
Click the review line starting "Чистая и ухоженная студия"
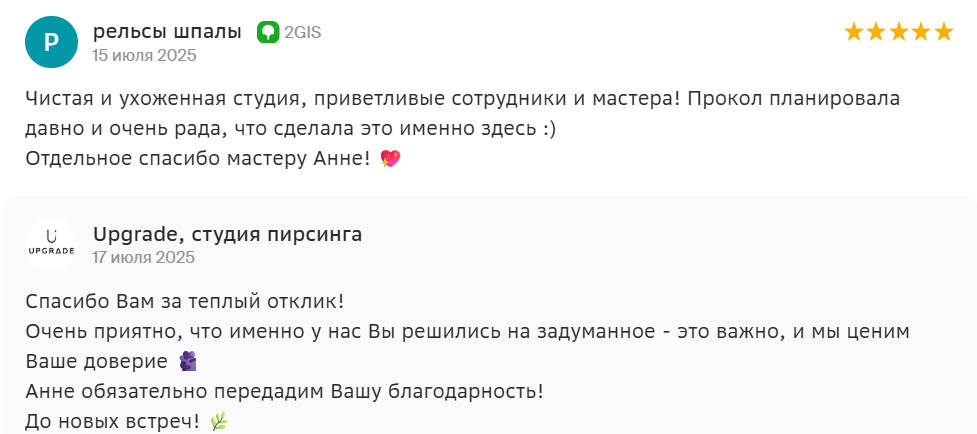click(462, 100)
